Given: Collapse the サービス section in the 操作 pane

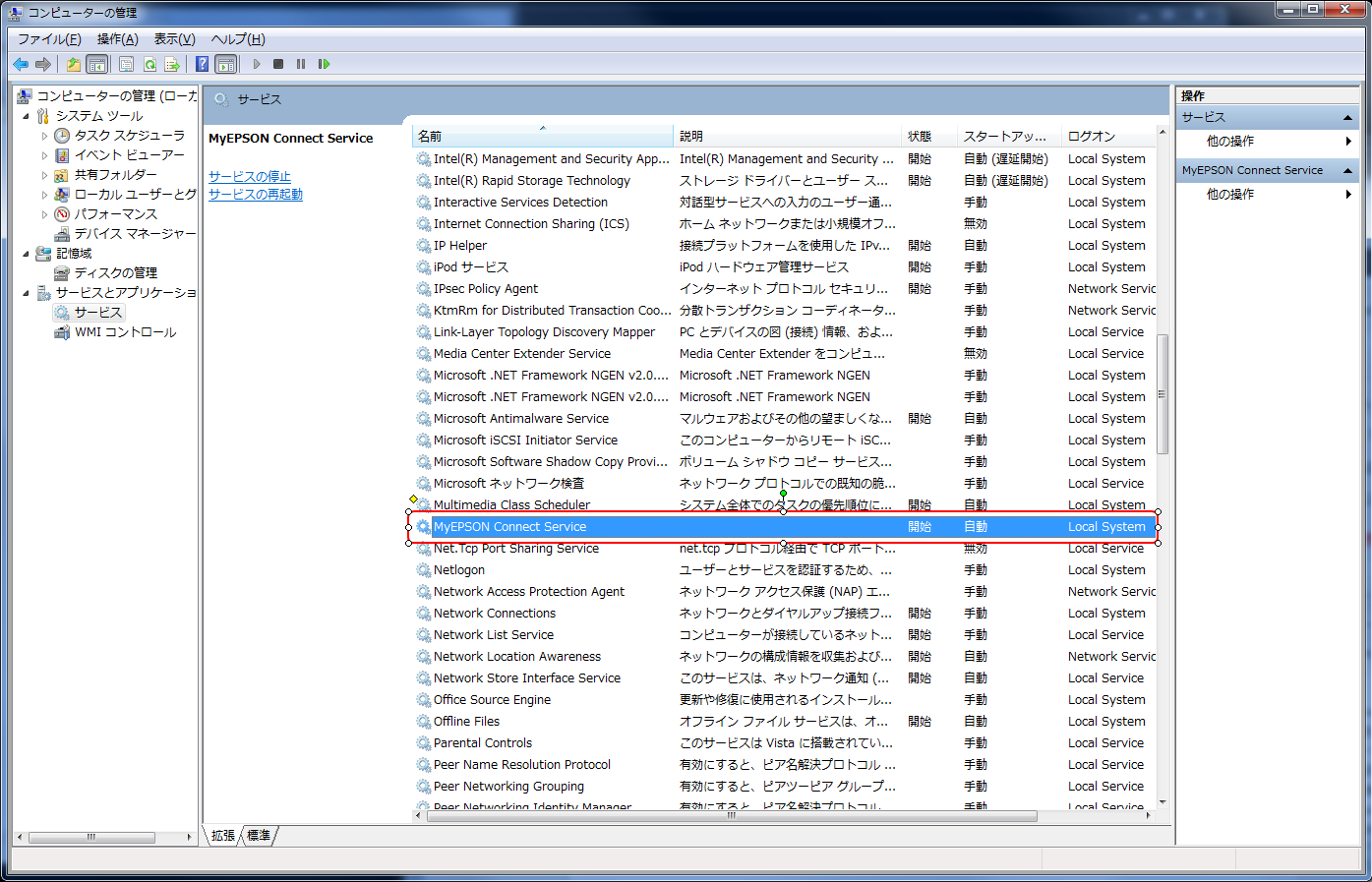Looking at the screenshot, I should click(1347, 118).
